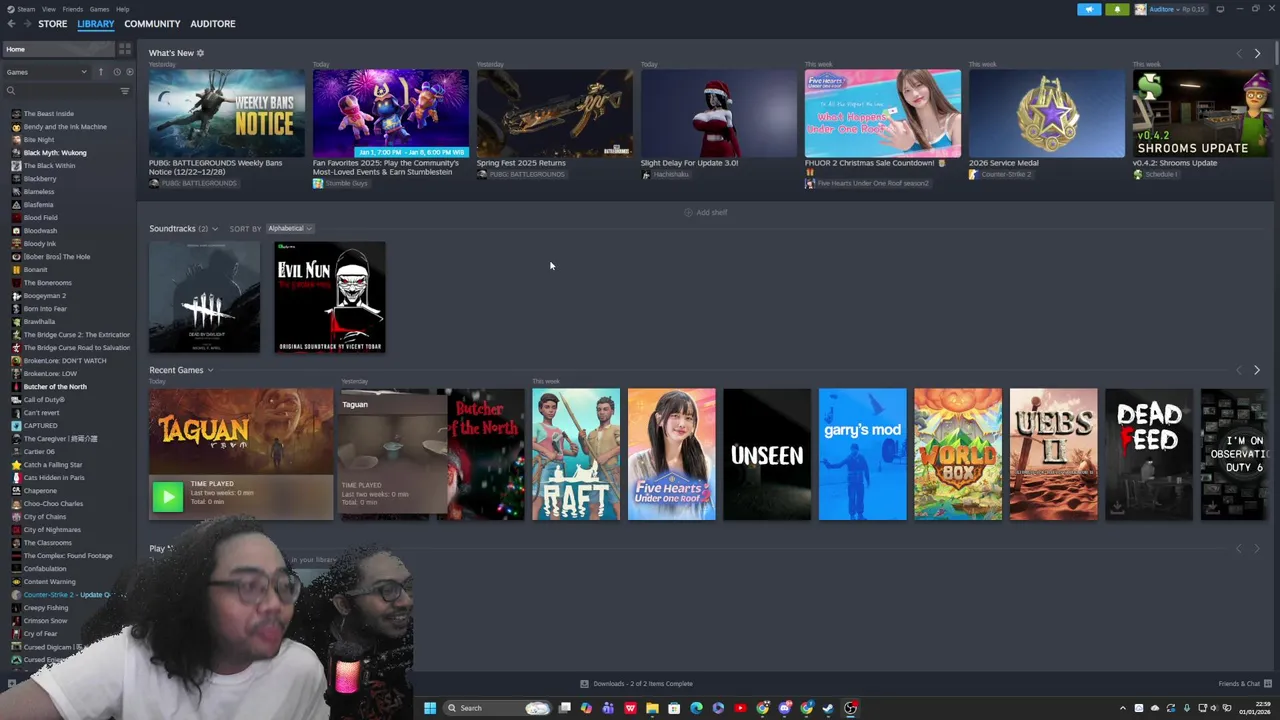Open advanced library filter options icon
The image size is (1280, 720).
click(125, 91)
